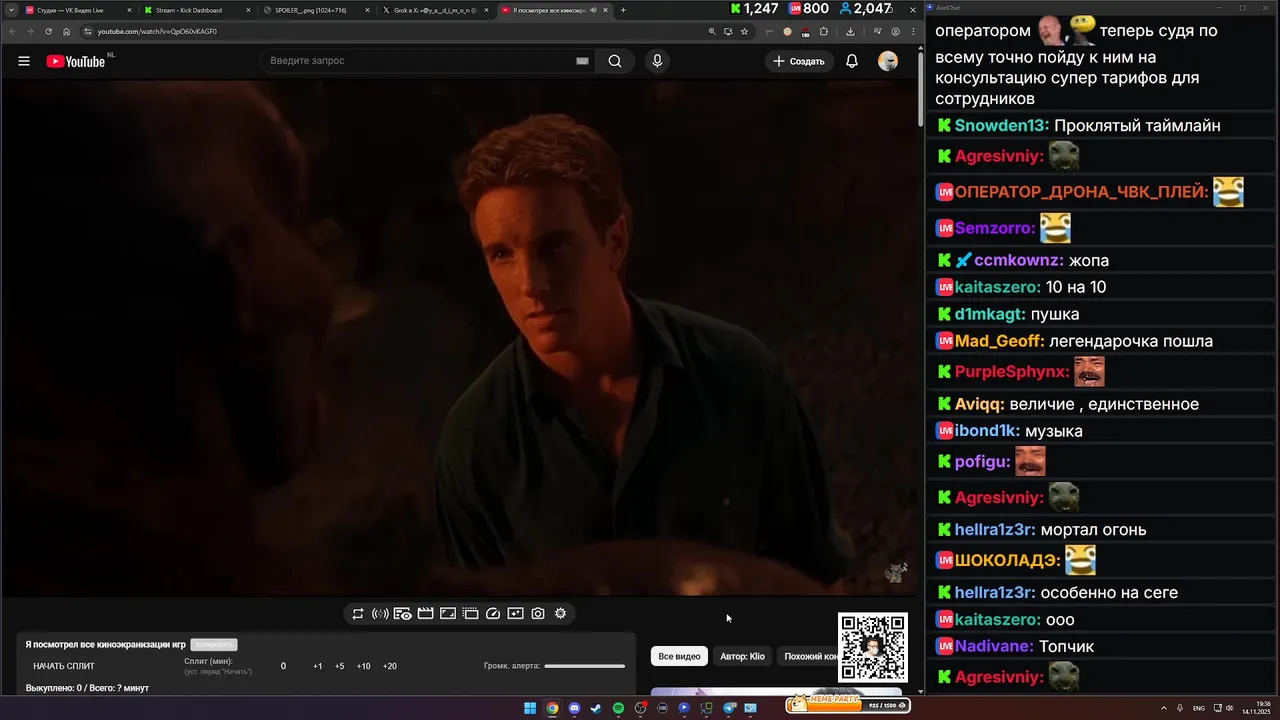Open Chrome from the taskbar
The width and height of the screenshot is (1280, 720).
pos(552,708)
